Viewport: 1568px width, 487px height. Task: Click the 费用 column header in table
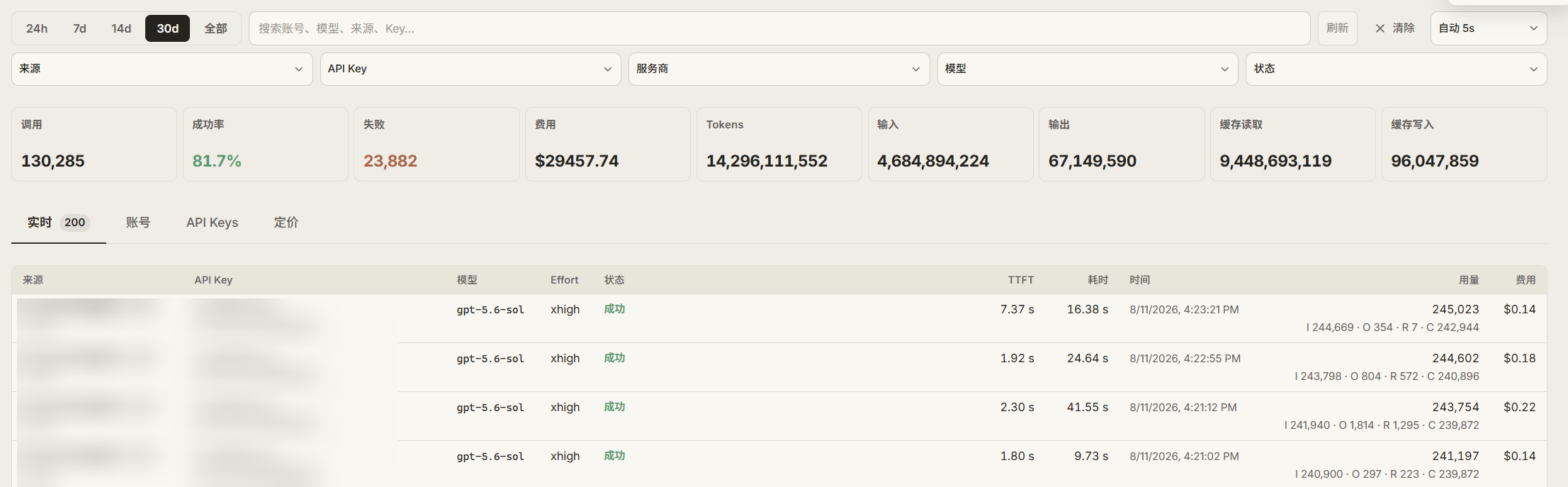[x=1525, y=280]
